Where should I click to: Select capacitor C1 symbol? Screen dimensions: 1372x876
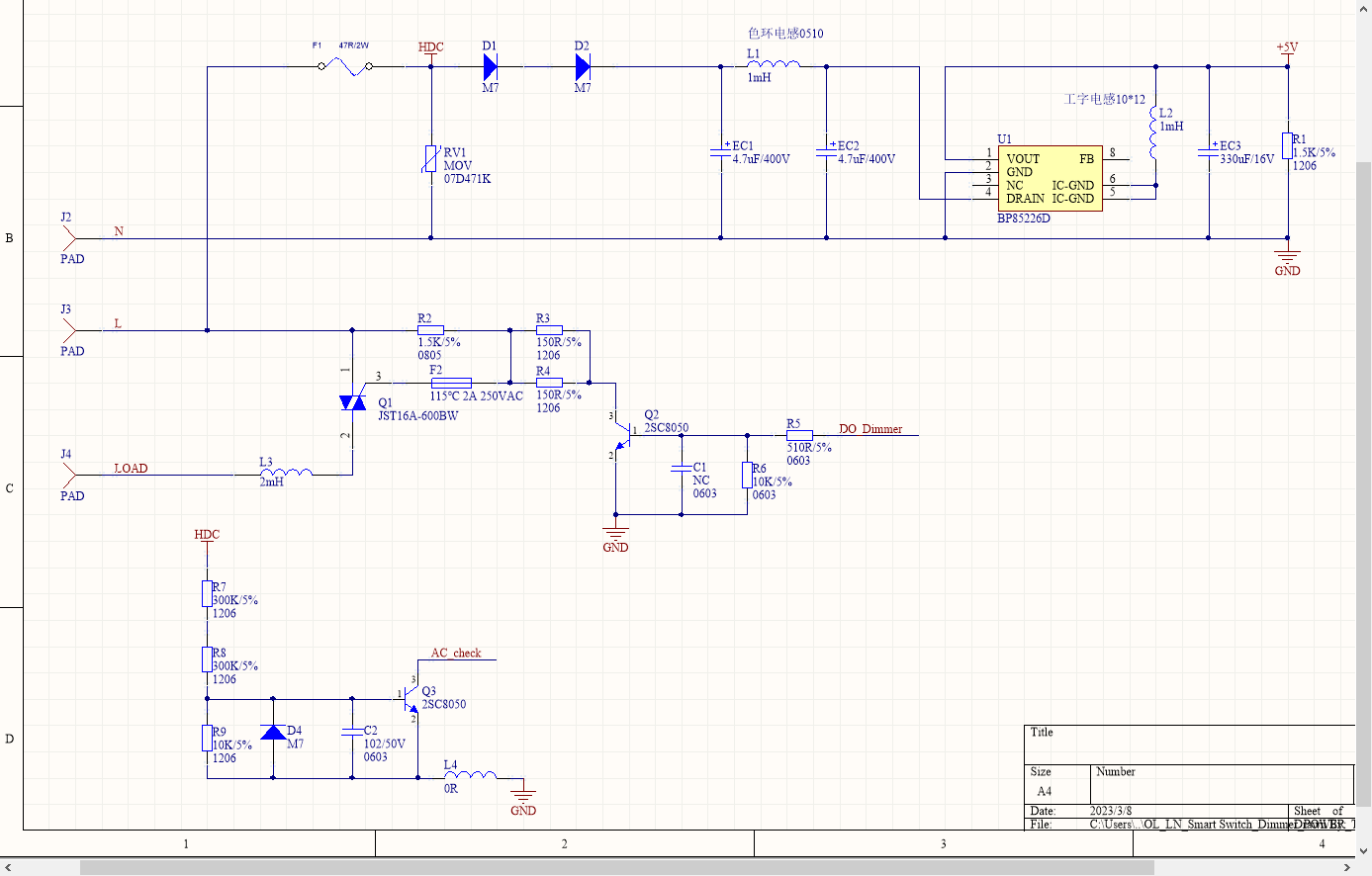(681, 469)
